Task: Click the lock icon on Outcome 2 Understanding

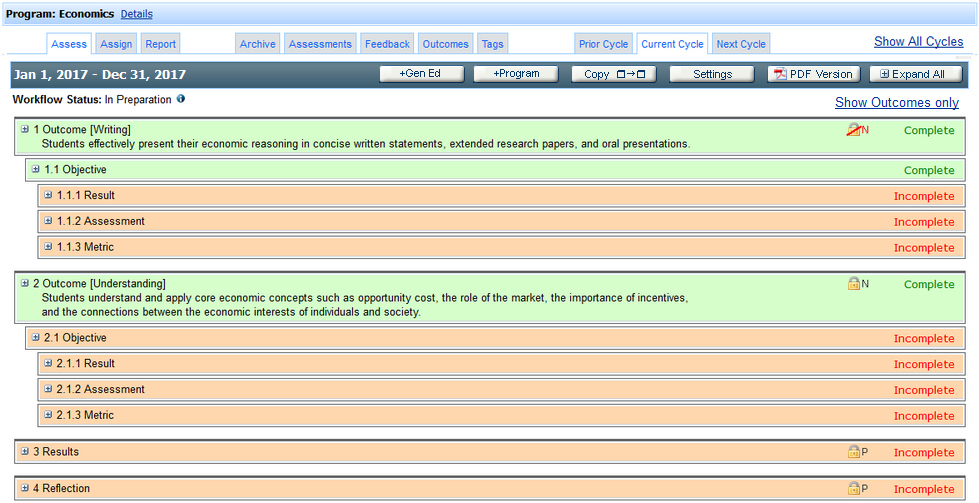Action: point(853,284)
